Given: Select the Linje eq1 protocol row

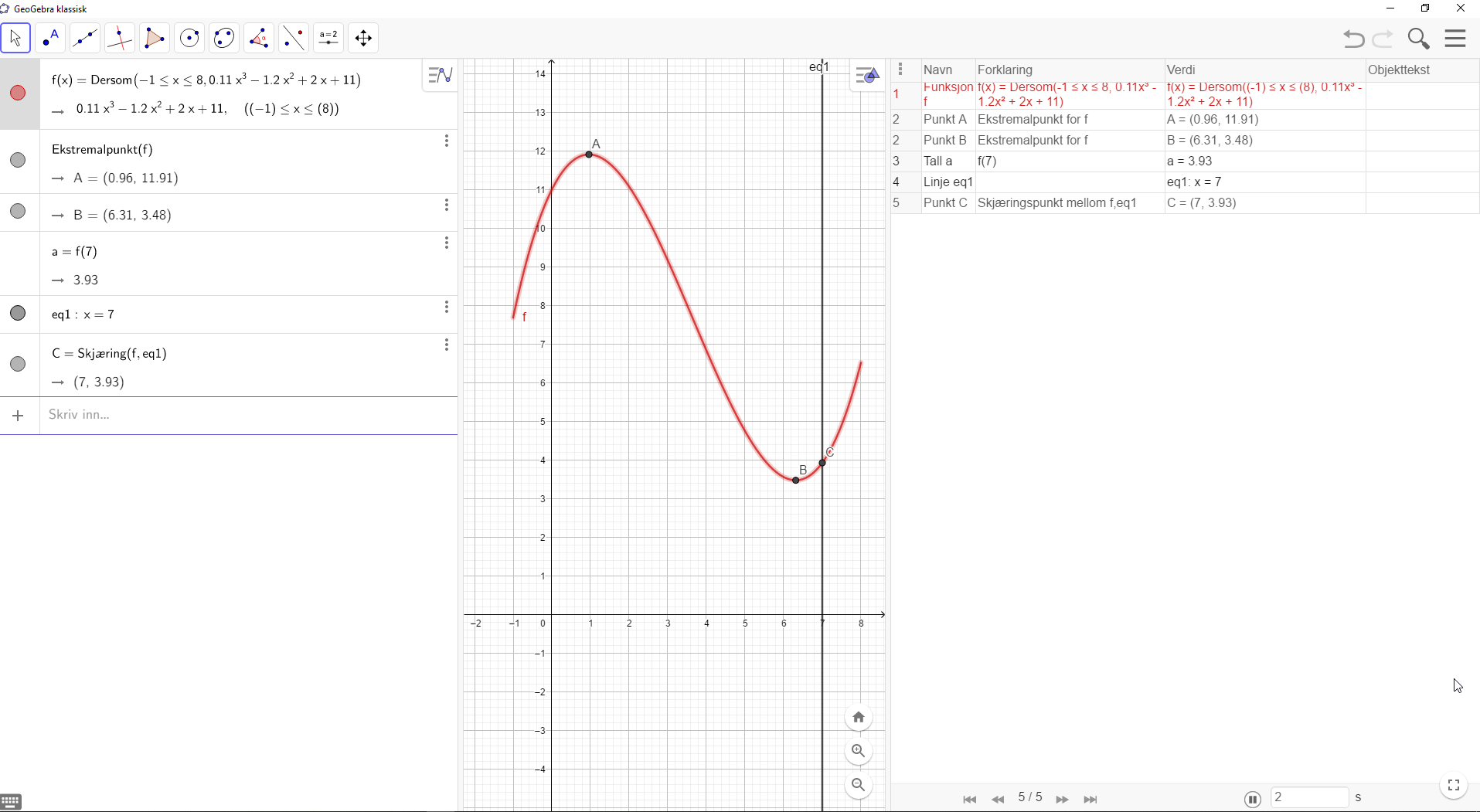Looking at the screenshot, I should coord(1185,182).
